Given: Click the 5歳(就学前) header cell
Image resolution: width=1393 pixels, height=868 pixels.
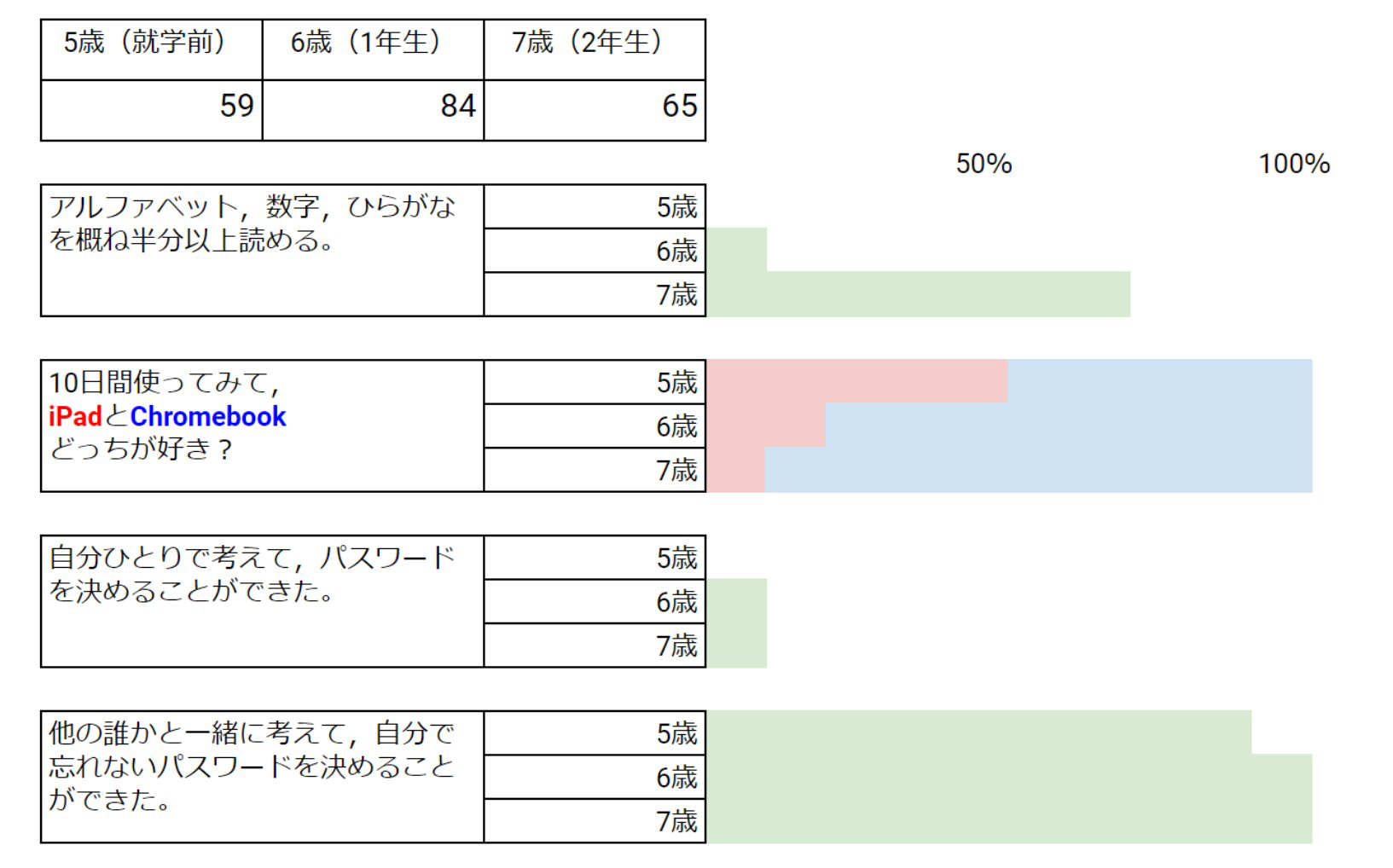Looking at the screenshot, I should click(x=151, y=49).
